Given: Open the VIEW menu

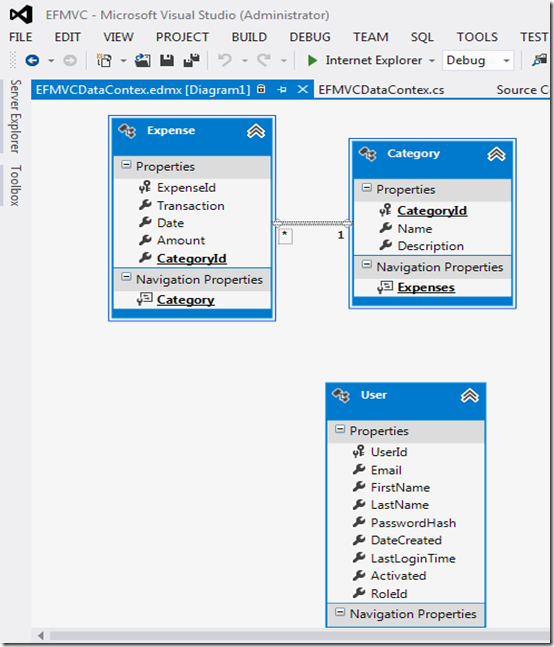Looking at the screenshot, I should (118, 37).
